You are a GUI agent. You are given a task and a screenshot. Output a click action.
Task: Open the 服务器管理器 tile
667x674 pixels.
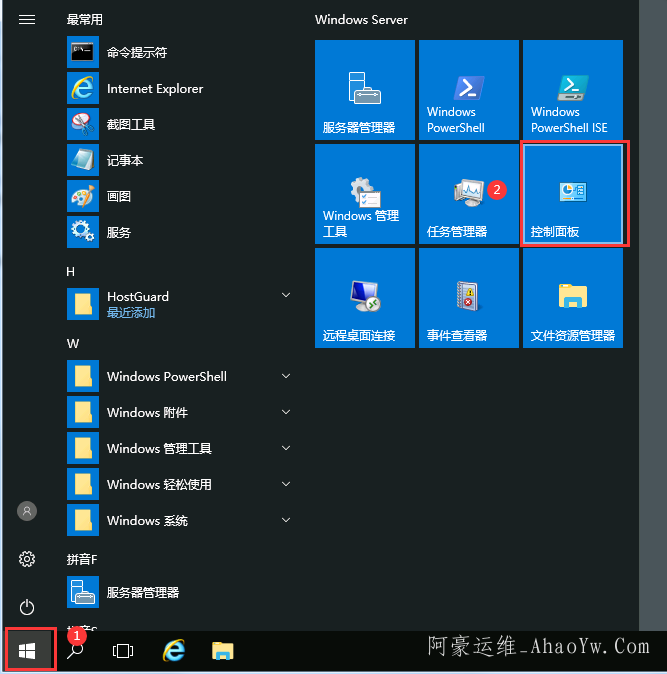pos(365,90)
